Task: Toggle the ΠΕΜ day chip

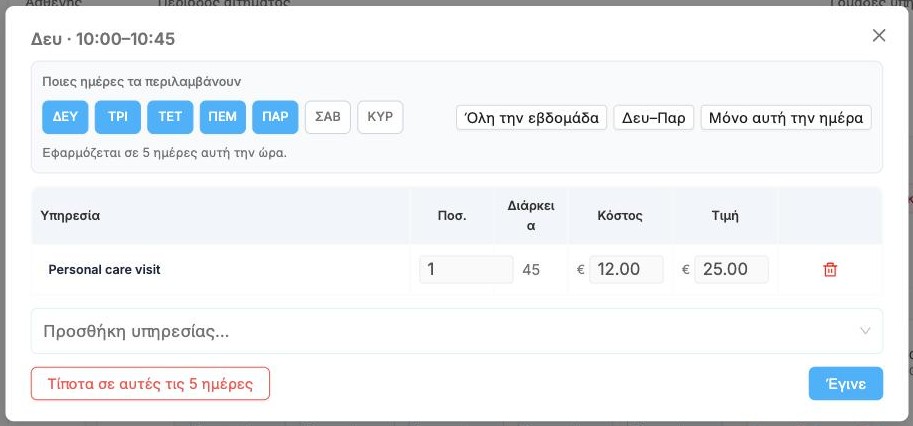Action: point(223,117)
